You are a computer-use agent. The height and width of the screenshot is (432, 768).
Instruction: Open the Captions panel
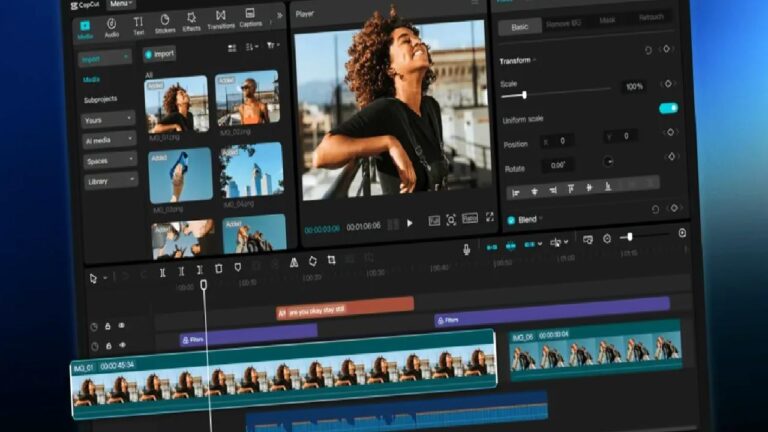[x=250, y=18]
